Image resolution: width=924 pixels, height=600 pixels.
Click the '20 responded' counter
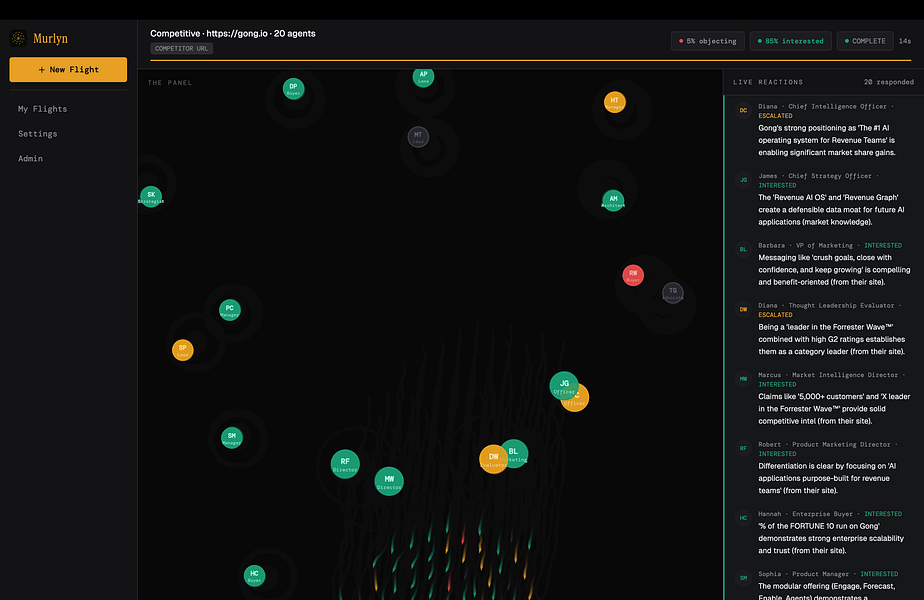coord(889,82)
